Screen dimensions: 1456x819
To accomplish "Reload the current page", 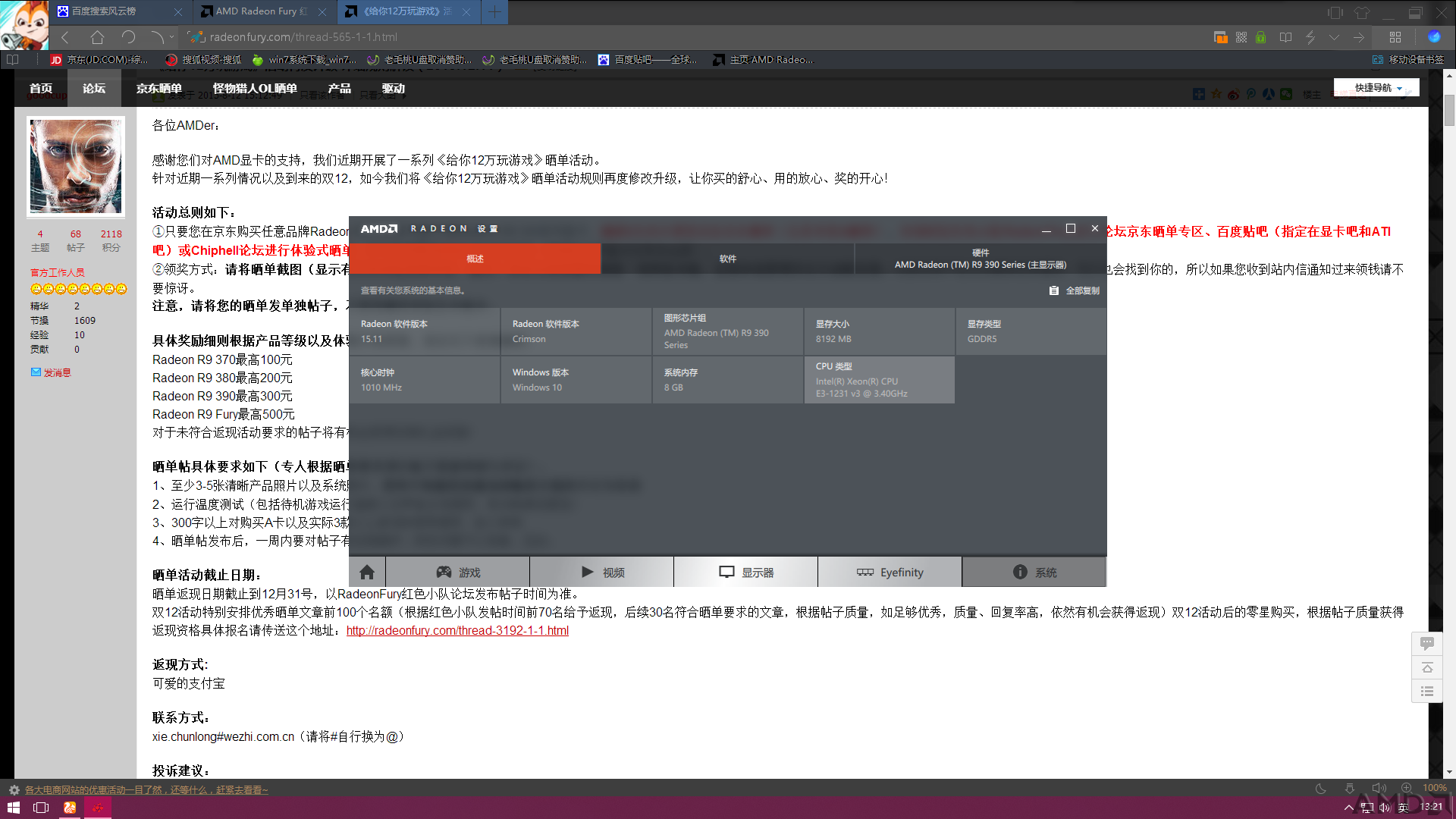I will (128, 36).
